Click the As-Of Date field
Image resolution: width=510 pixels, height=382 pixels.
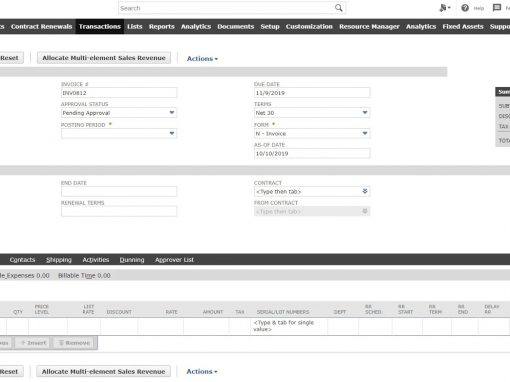[312, 153]
